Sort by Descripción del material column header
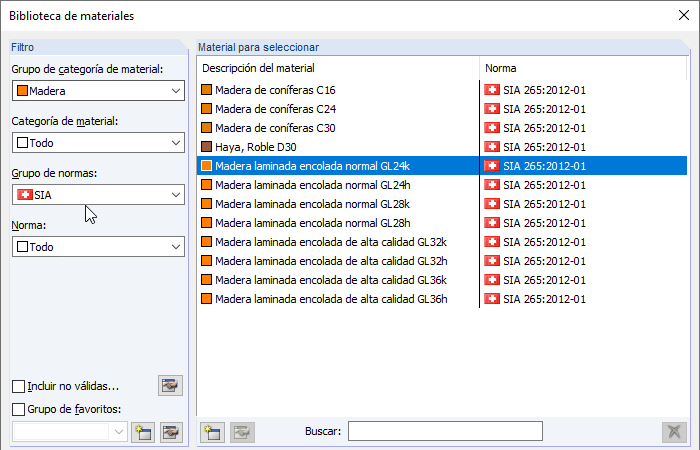This screenshot has height=450, width=700. (x=338, y=68)
